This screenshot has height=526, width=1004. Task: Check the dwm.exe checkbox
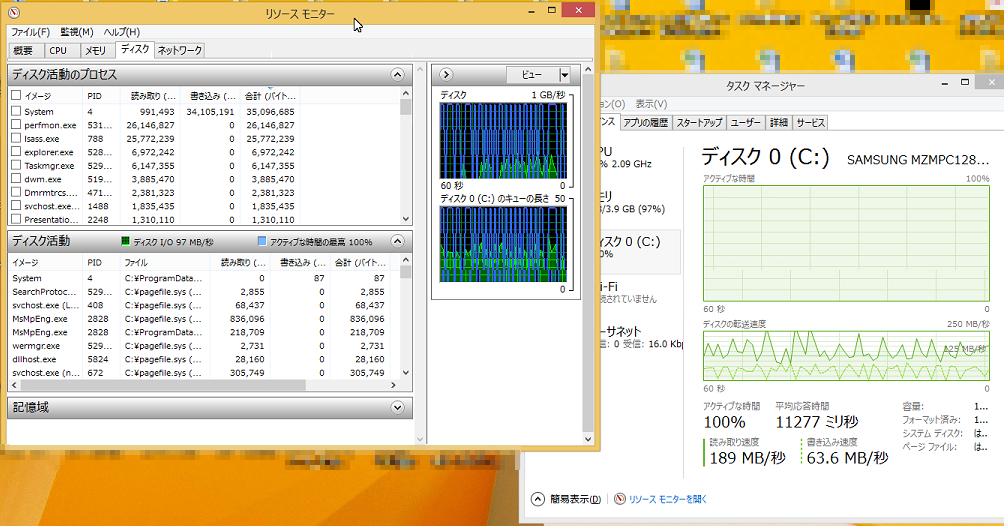click(16, 178)
